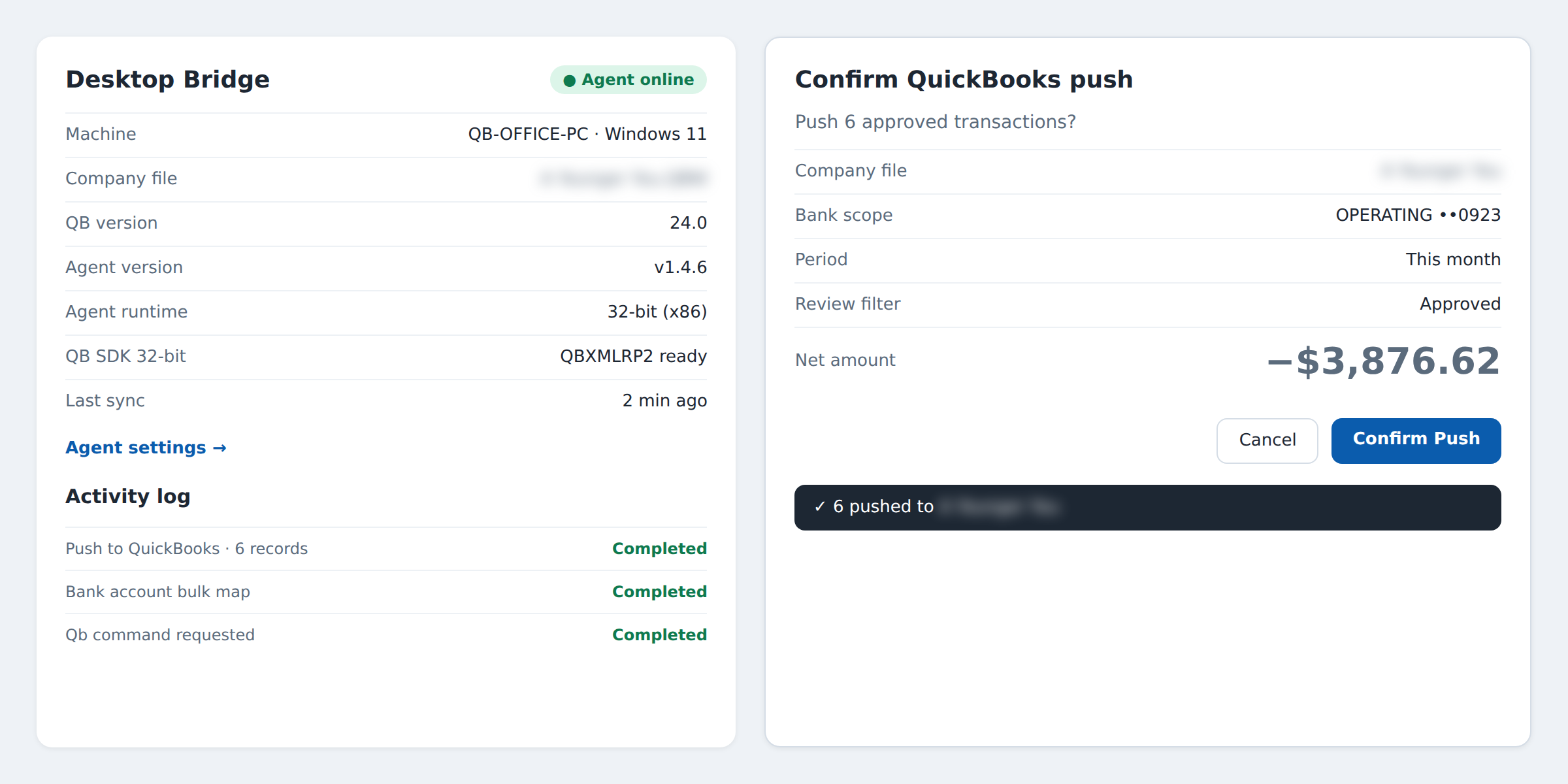The image size is (1568, 784).
Task: Click the 'Bank scope' label
Action: 843,215
